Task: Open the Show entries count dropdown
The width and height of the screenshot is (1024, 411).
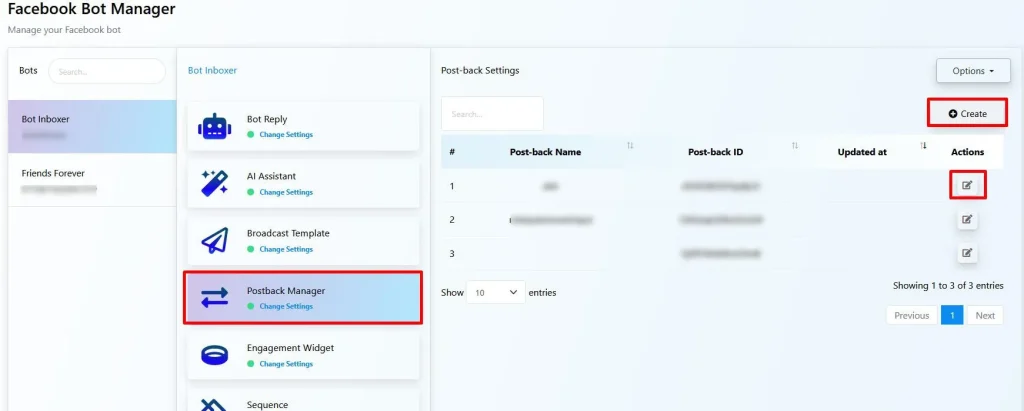Action: 496,293
